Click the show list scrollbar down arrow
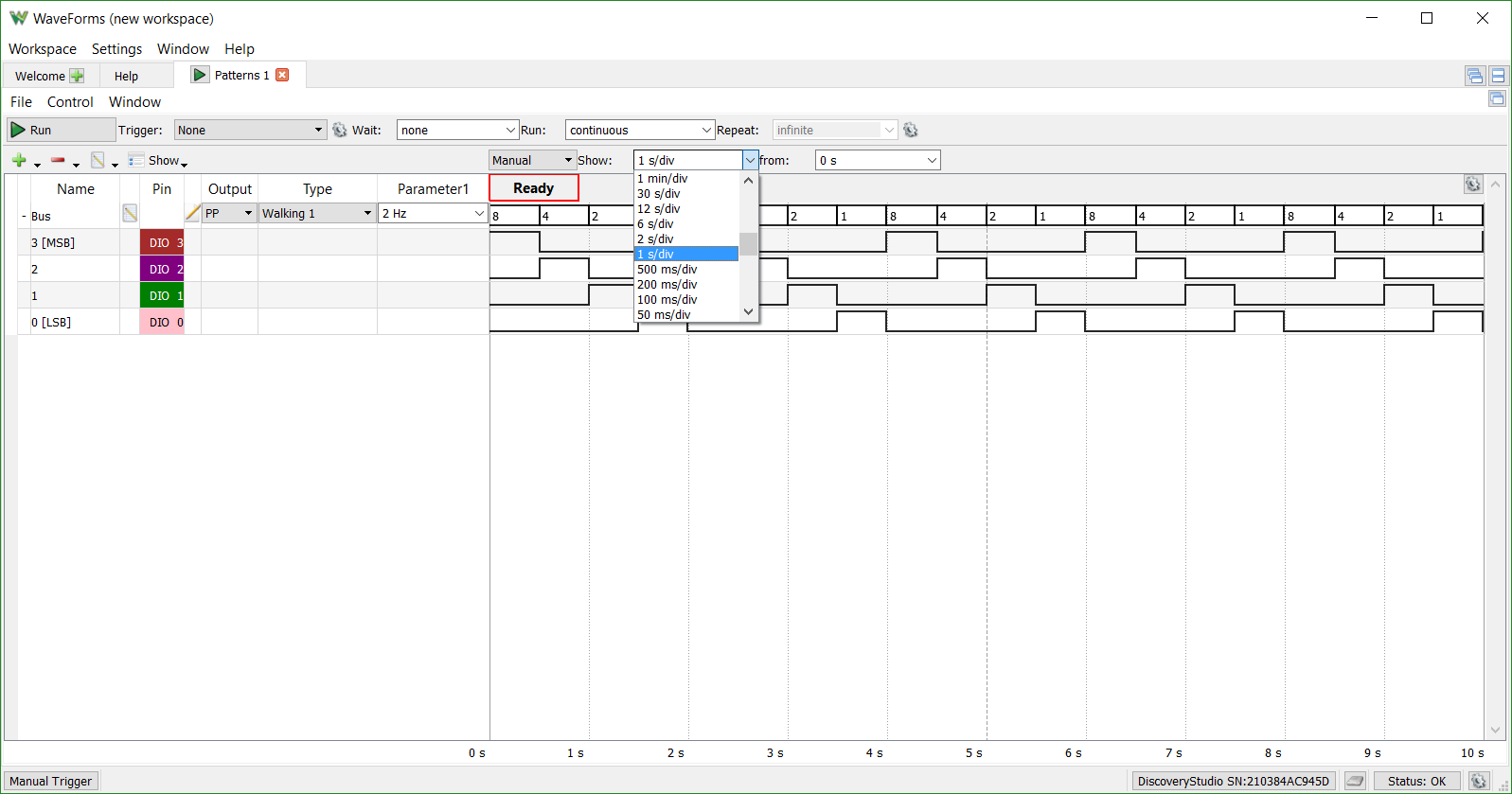The image size is (1512, 794). click(x=749, y=311)
